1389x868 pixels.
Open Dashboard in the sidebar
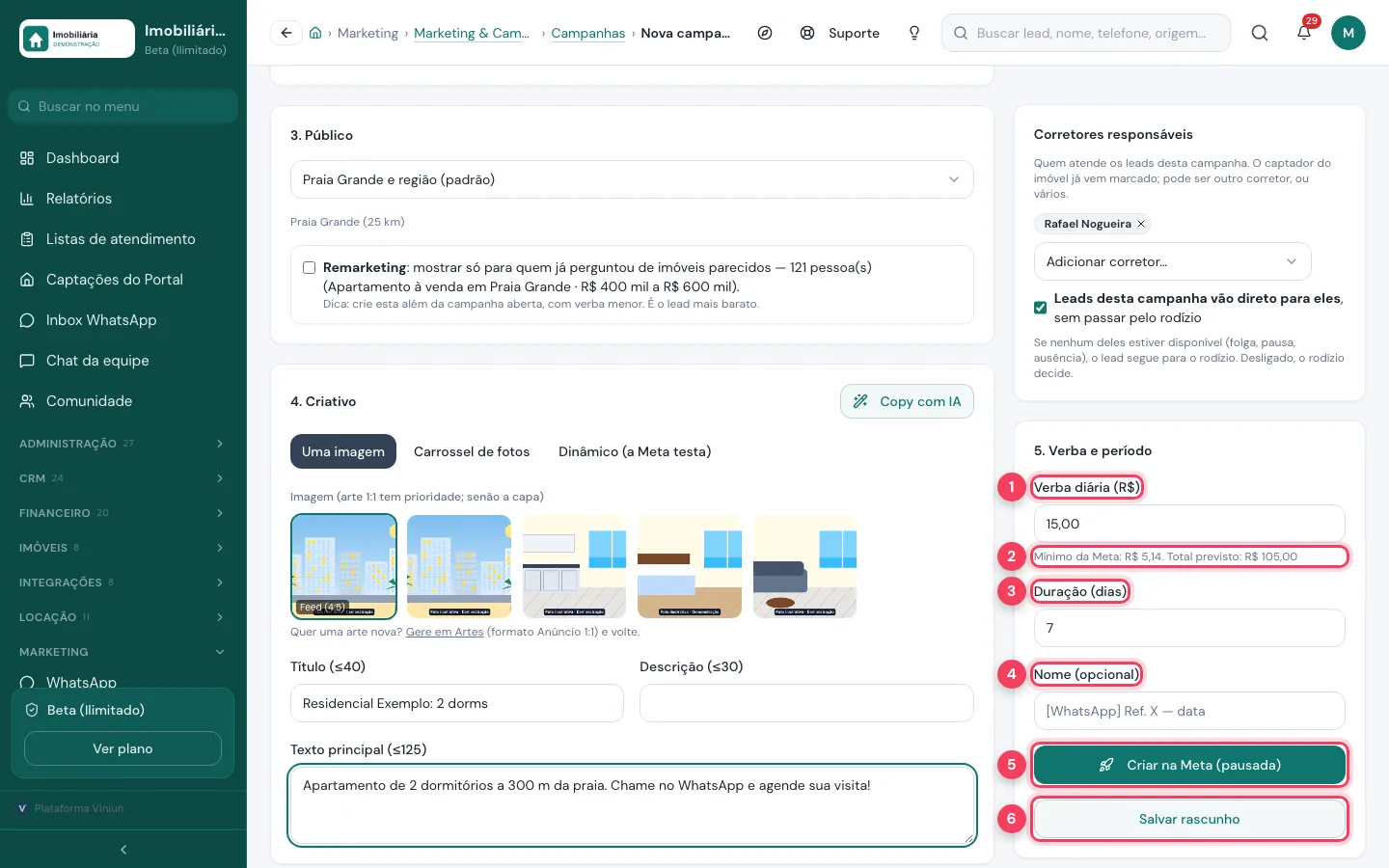pyautogui.click(x=123, y=158)
